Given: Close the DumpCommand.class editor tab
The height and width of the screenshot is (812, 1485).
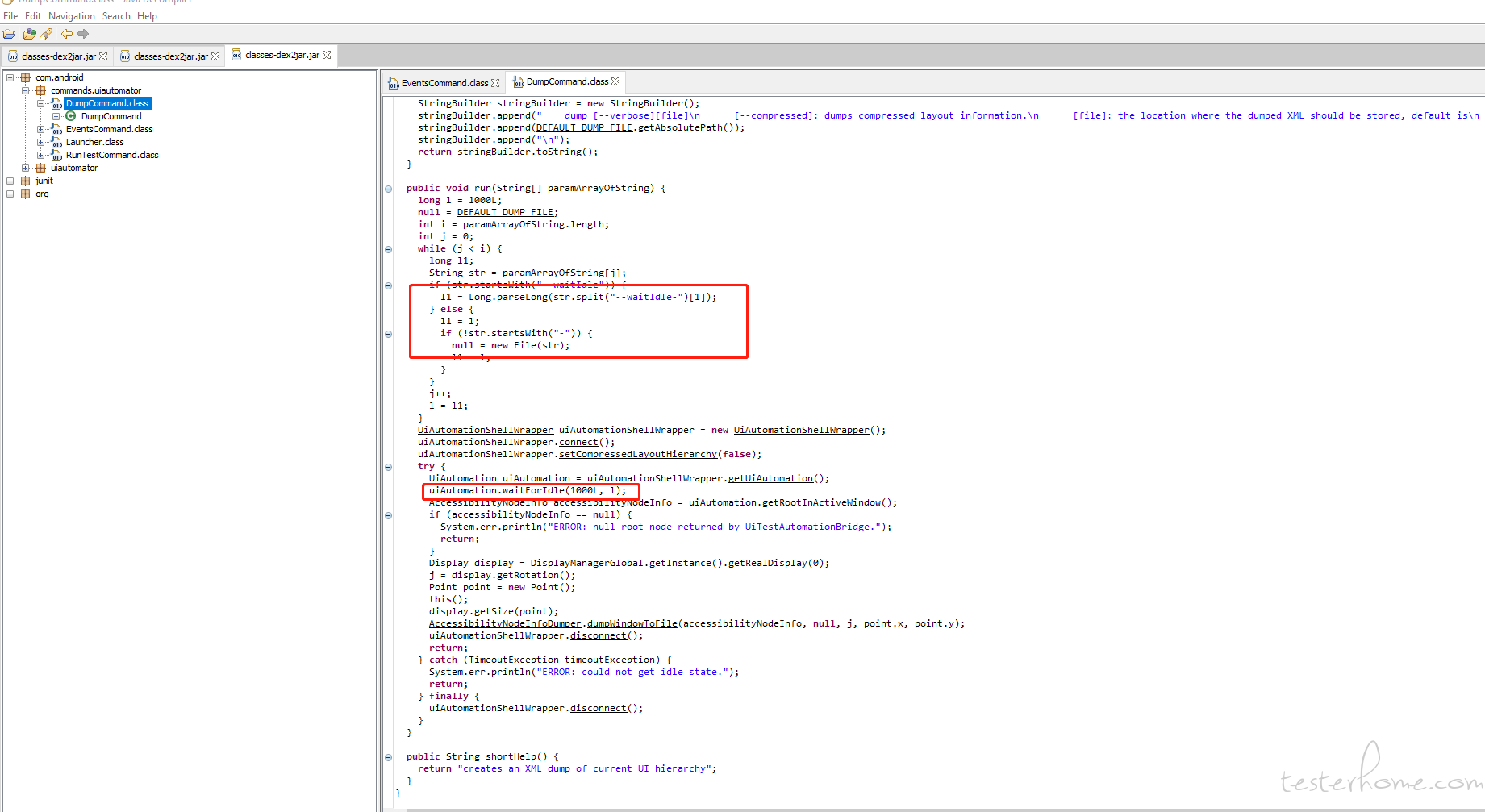Looking at the screenshot, I should click(615, 81).
